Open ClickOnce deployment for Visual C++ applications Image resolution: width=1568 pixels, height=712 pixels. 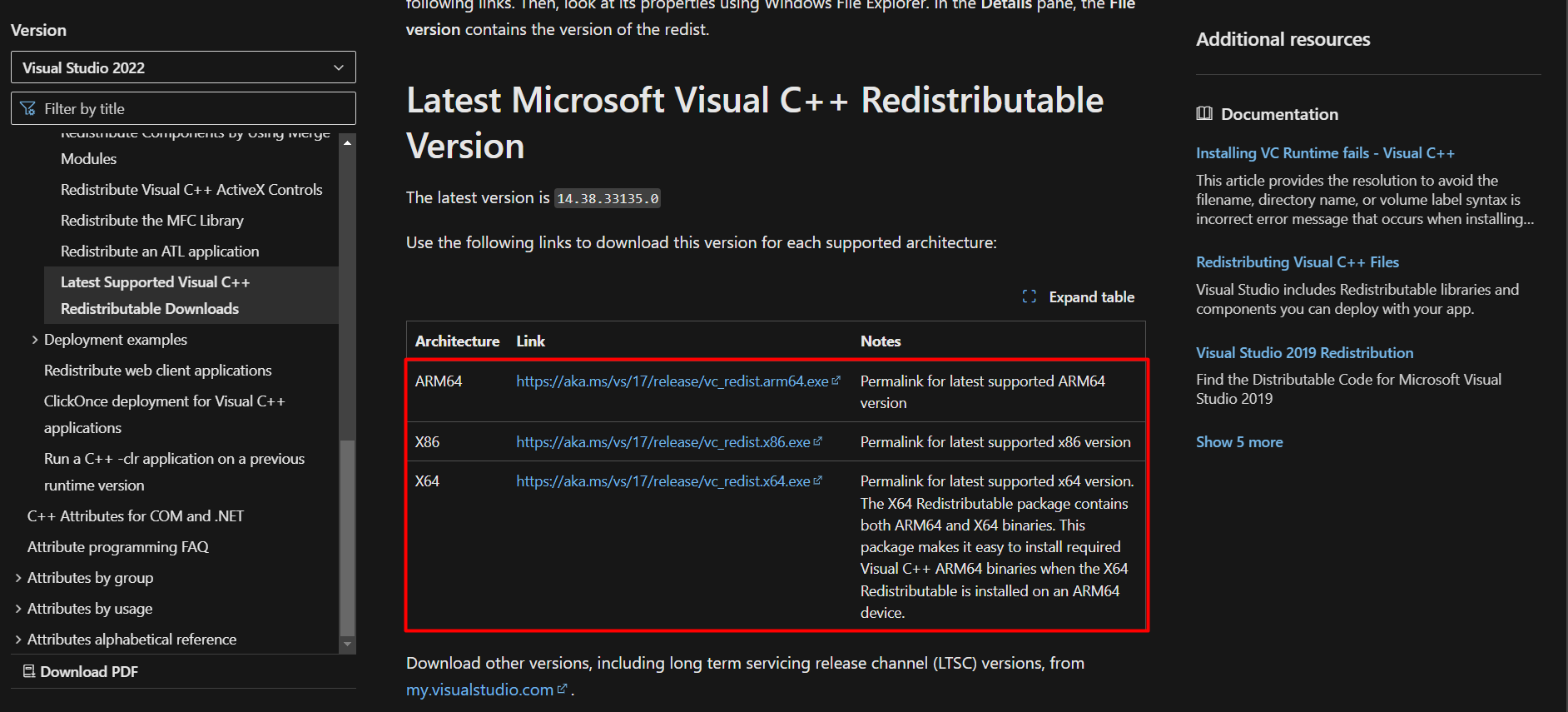(x=165, y=414)
